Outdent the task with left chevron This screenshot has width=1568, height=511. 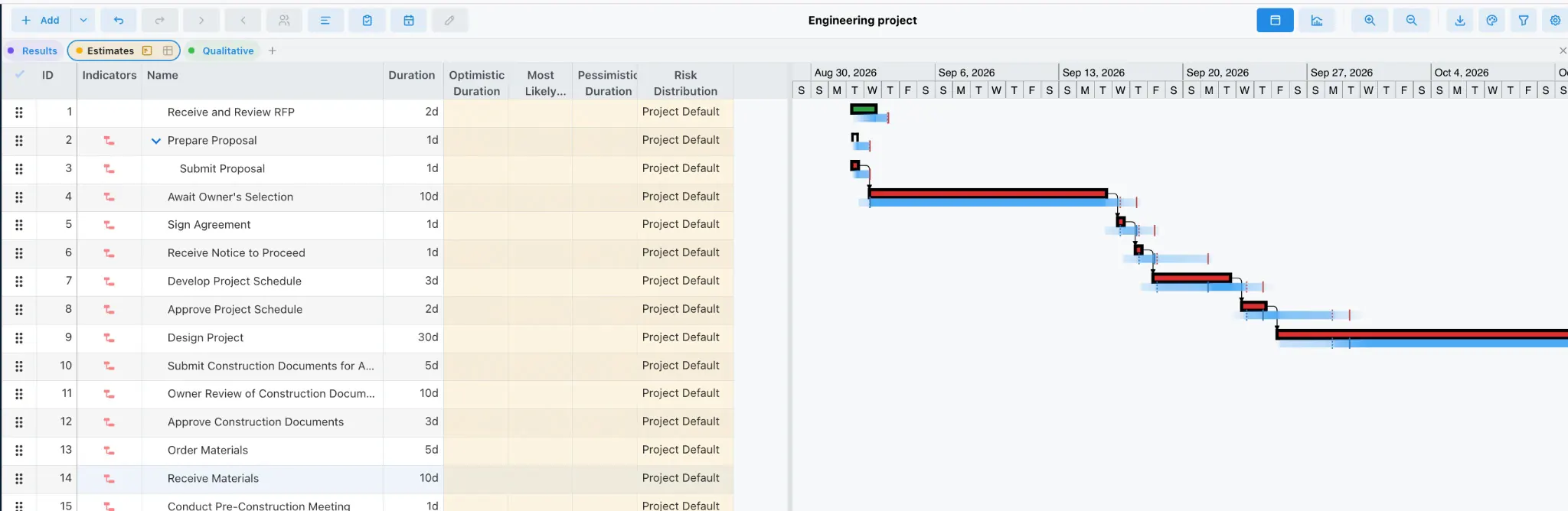click(x=243, y=21)
